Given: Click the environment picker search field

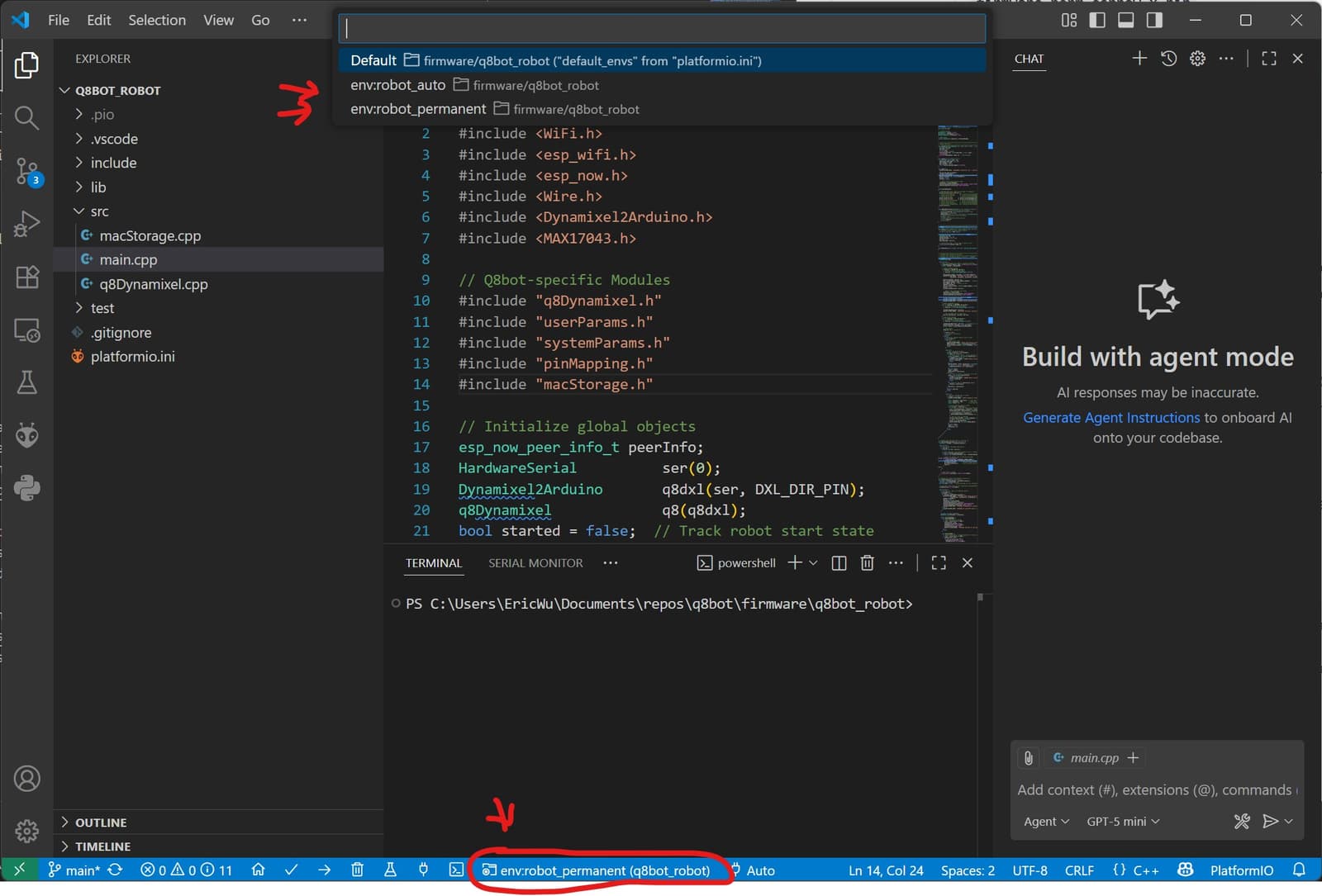Looking at the screenshot, I should [x=662, y=28].
